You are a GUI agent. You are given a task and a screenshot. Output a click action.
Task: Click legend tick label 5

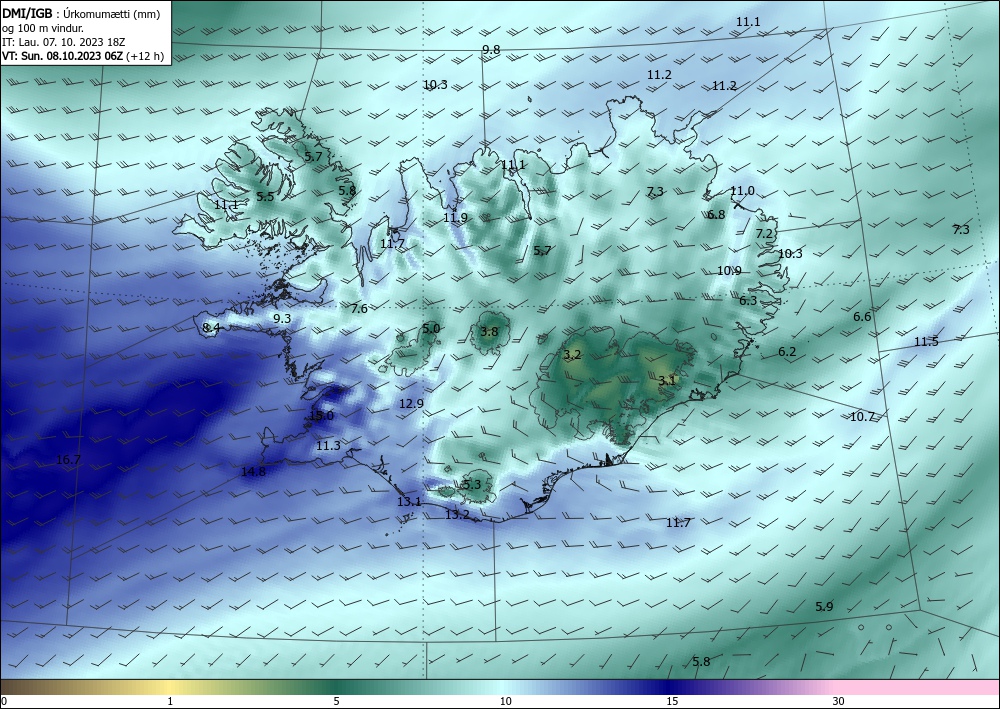(336, 702)
